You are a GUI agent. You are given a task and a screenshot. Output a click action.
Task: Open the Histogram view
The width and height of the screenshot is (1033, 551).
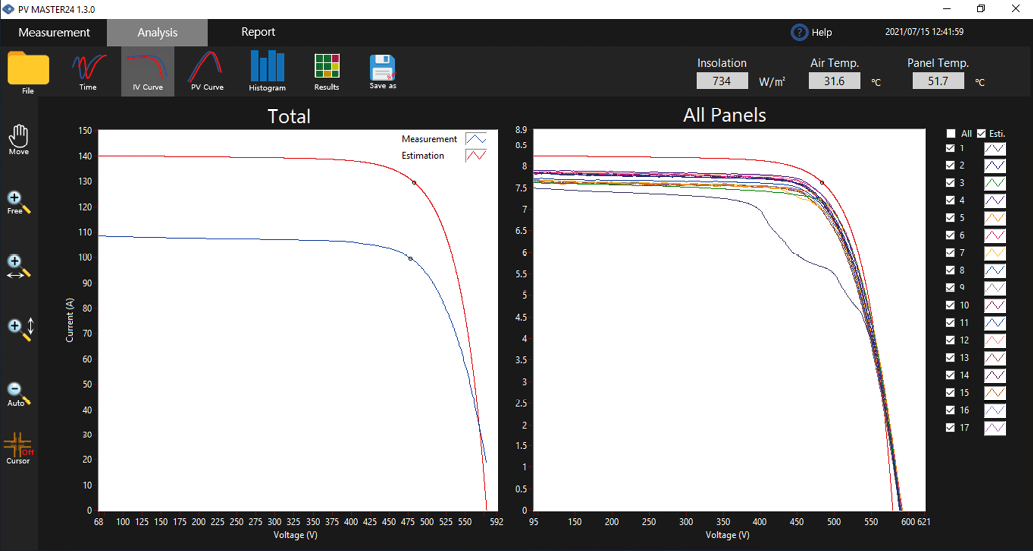click(x=267, y=69)
